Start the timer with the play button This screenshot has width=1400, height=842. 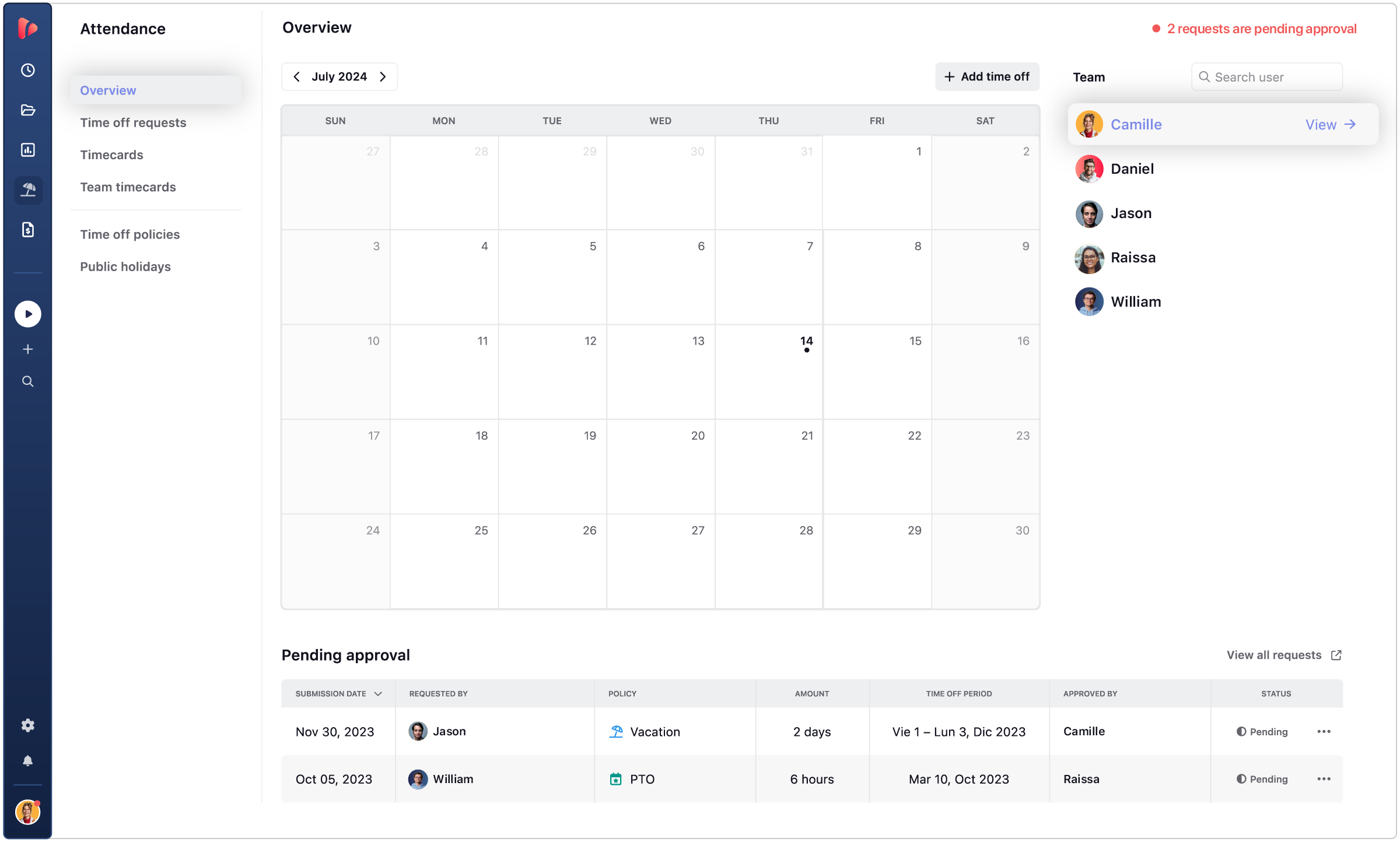point(28,314)
